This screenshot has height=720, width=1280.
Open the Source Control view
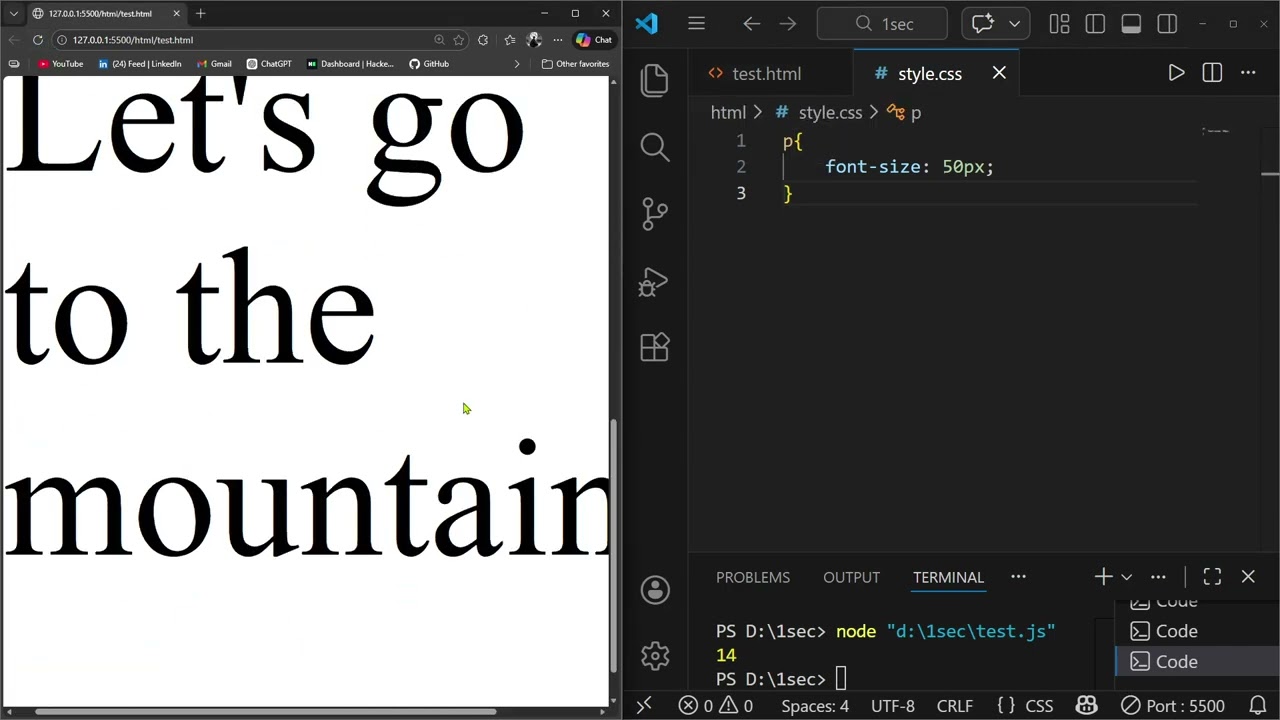click(x=655, y=214)
